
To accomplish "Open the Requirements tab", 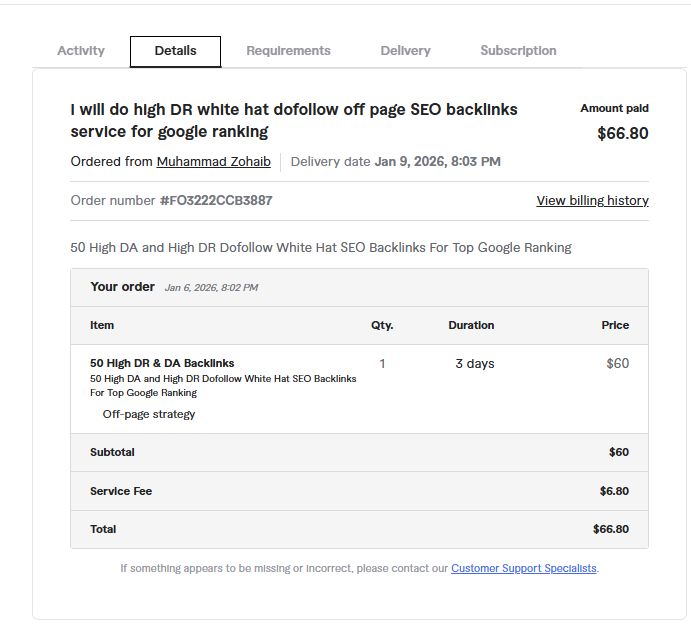I will point(288,51).
